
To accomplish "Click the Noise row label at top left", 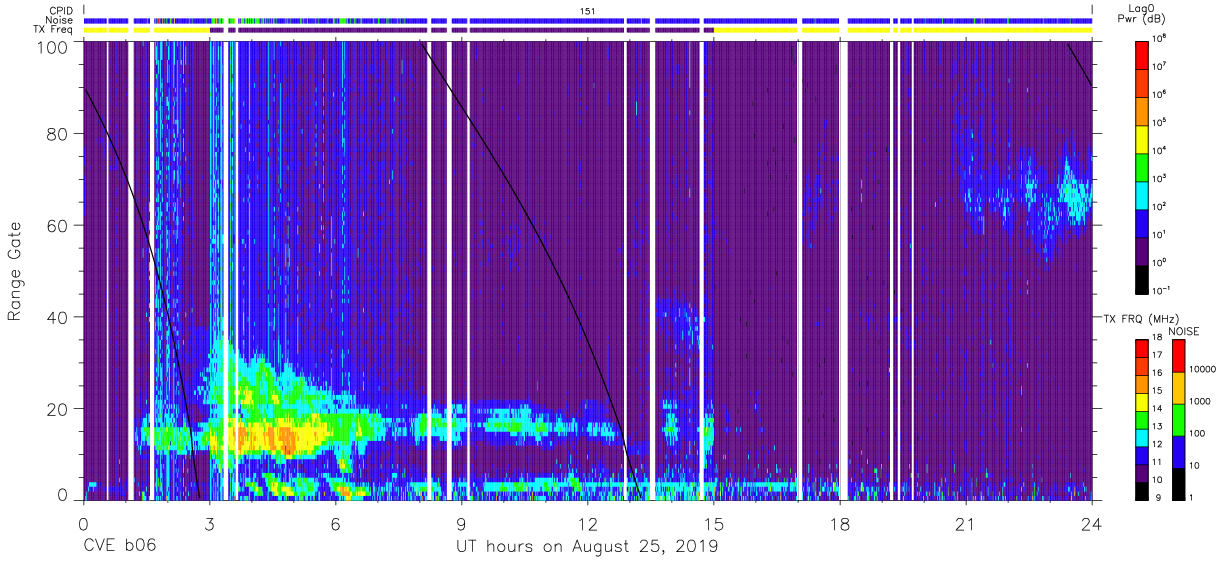I will 60,20.
